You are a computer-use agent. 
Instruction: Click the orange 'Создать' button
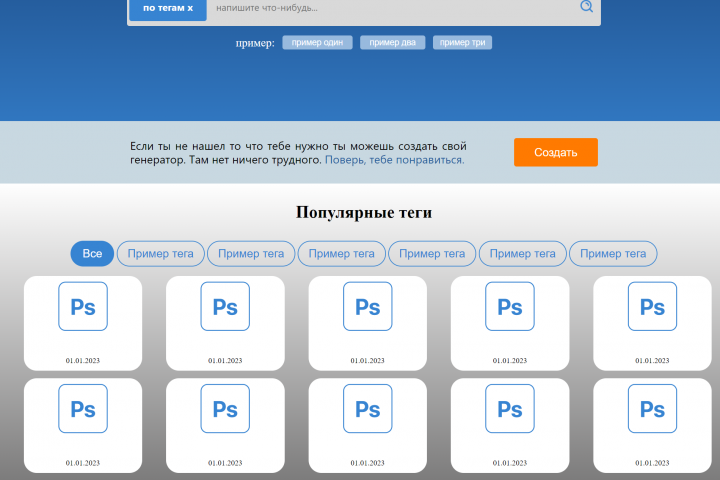point(556,152)
